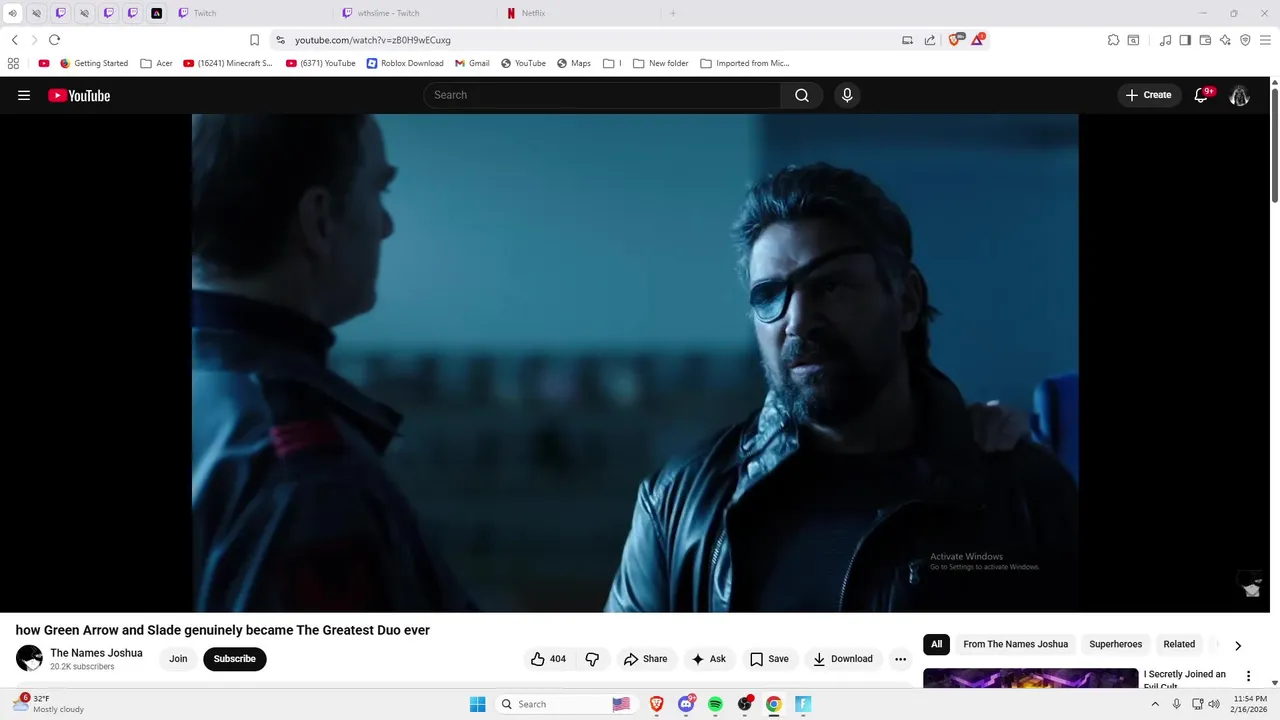The height and width of the screenshot is (720, 1280).
Task: Click the Ask button
Action: (708, 659)
